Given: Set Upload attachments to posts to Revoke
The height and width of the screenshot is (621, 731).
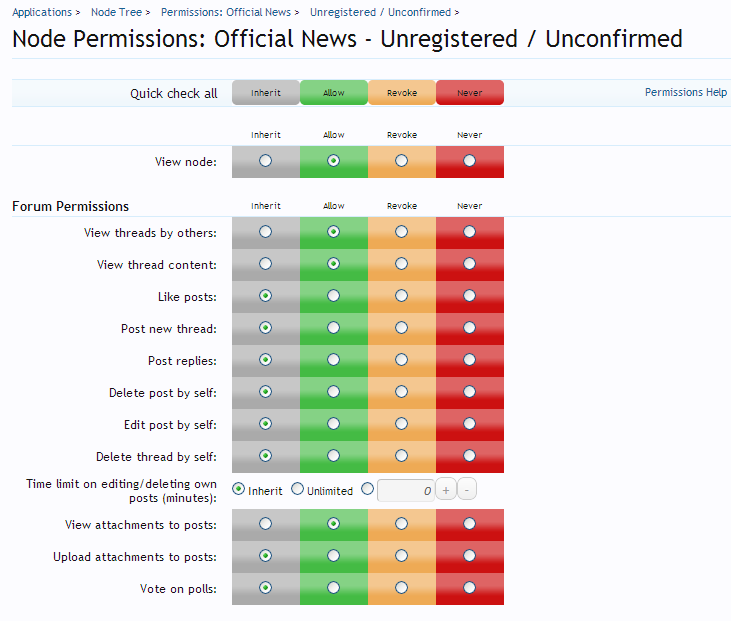Looking at the screenshot, I should (401, 556).
